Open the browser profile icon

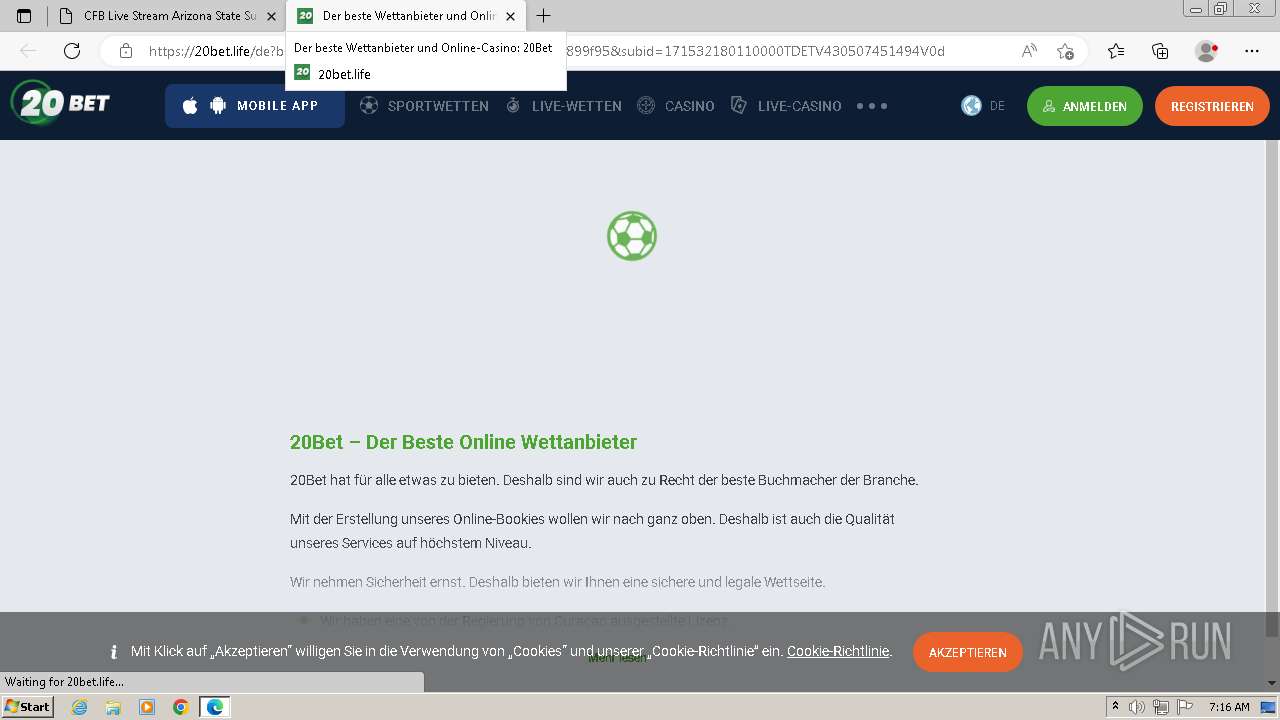1207,51
